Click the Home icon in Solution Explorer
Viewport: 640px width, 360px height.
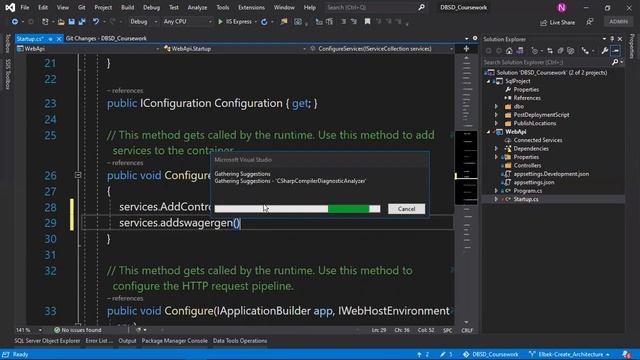[x=509, y=51]
